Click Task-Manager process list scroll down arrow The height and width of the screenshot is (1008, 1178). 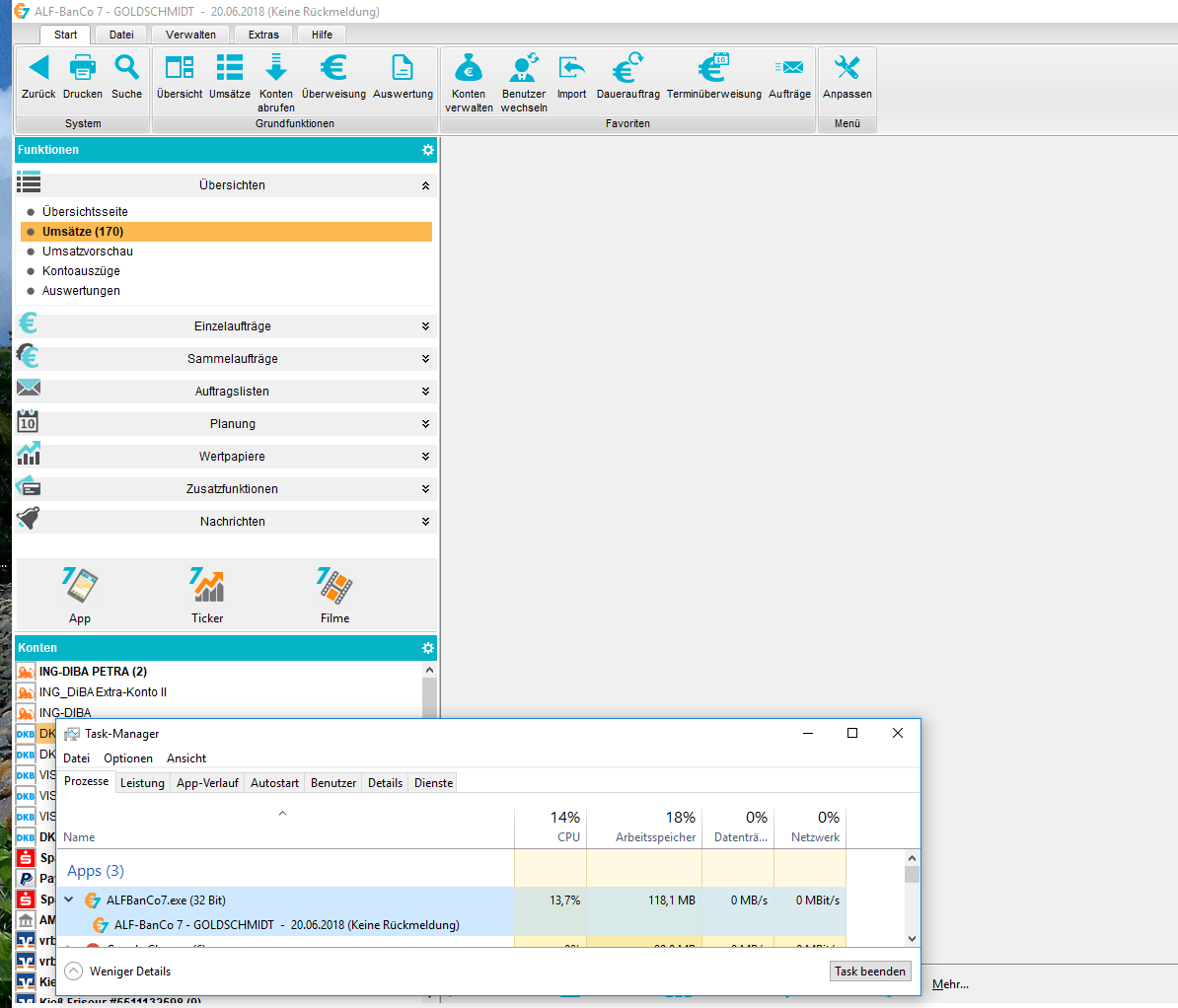pyautogui.click(x=912, y=939)
